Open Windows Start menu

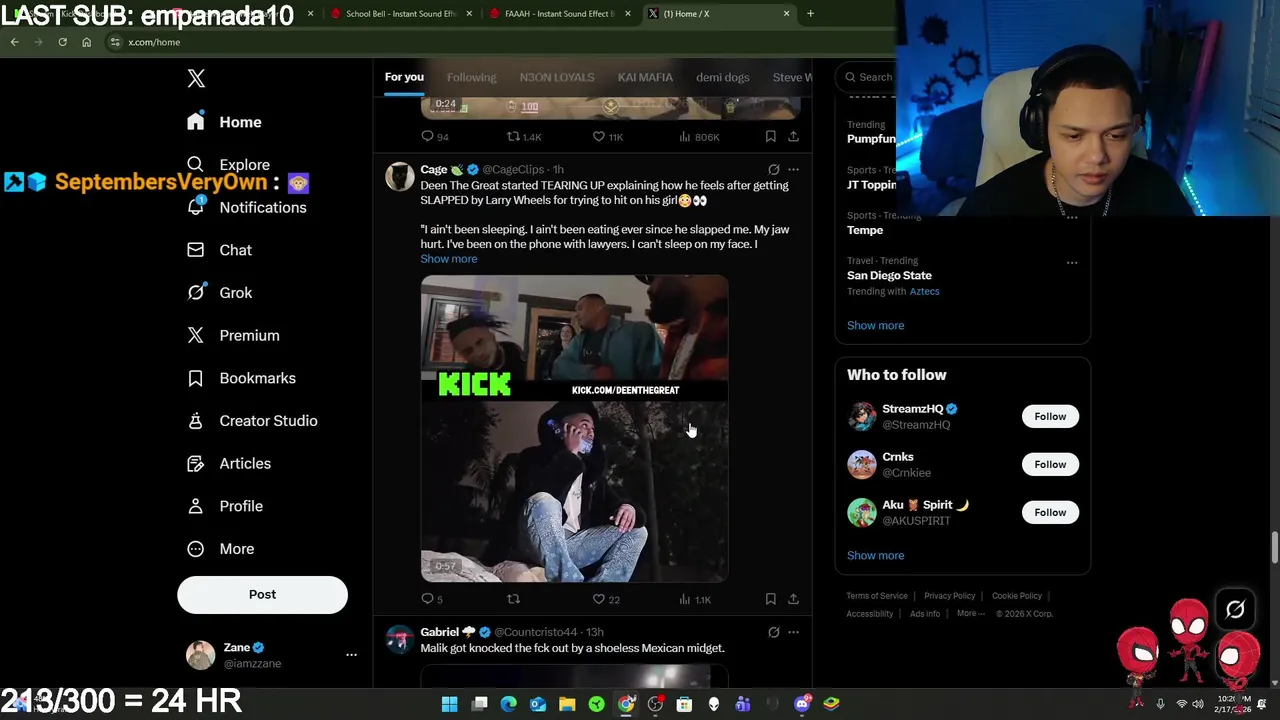click(x=450, y=704)
